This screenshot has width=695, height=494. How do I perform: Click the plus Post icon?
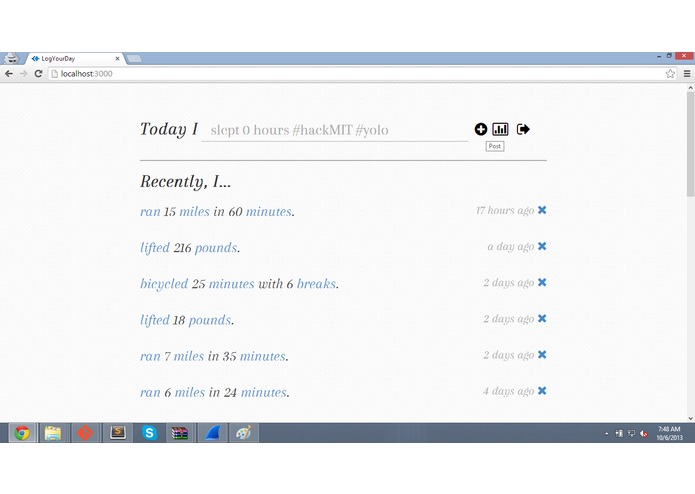[480, 129]
